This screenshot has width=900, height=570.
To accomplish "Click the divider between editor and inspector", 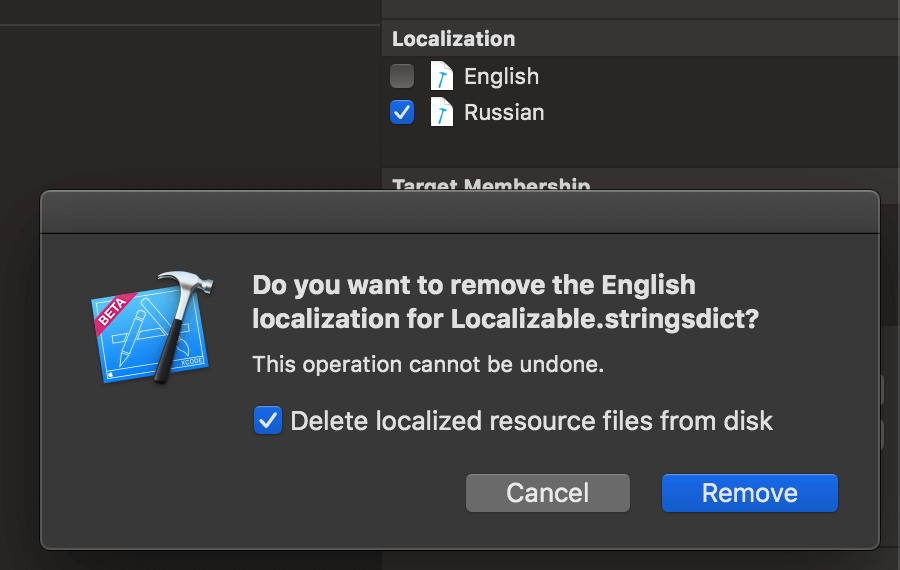I will point(381,100).
